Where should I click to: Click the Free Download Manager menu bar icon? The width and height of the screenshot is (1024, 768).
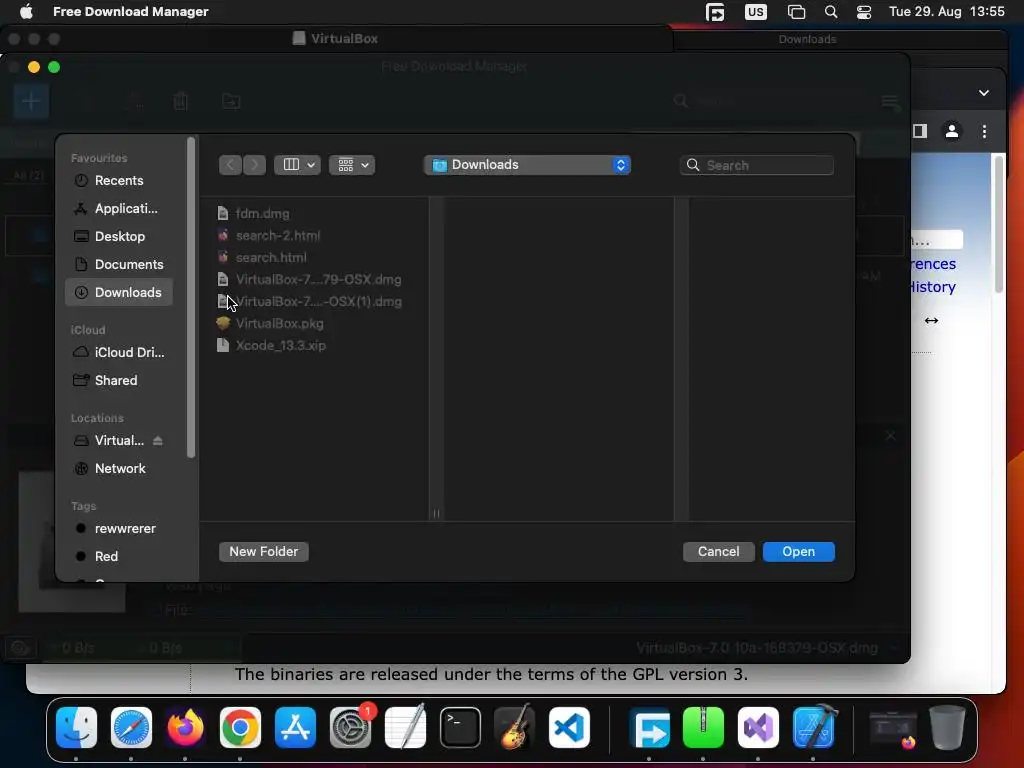click(x=715, y=12)
